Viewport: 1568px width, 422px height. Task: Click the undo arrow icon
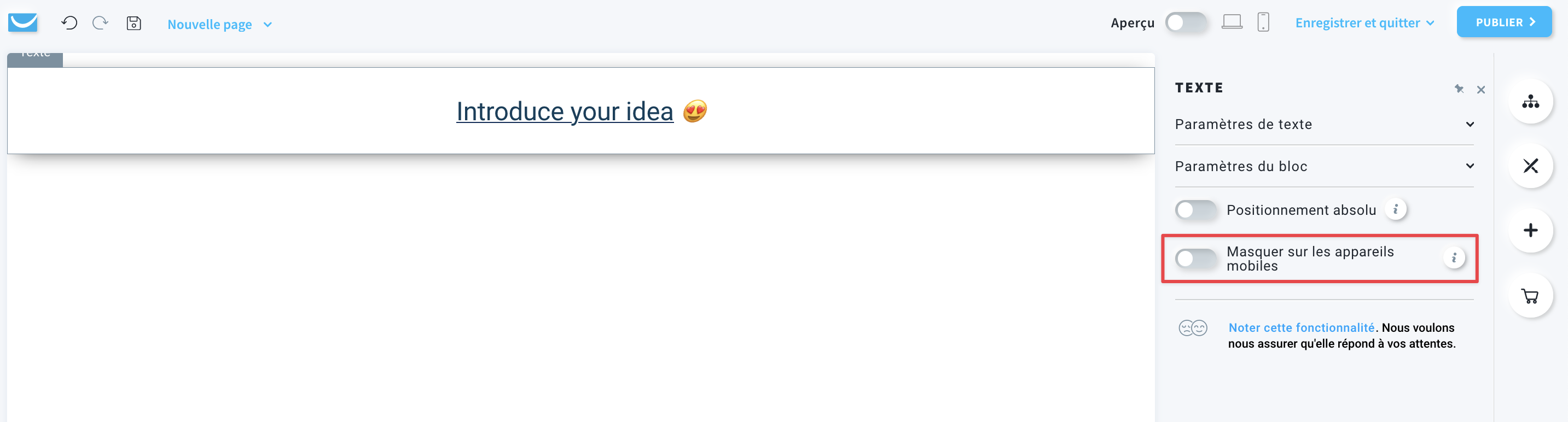click(69, 23)
